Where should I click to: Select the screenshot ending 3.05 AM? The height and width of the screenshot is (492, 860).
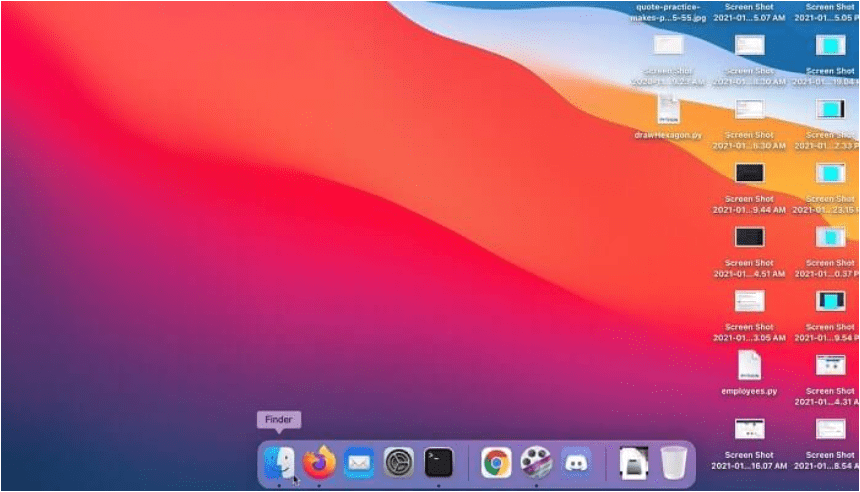click(749, 301)
